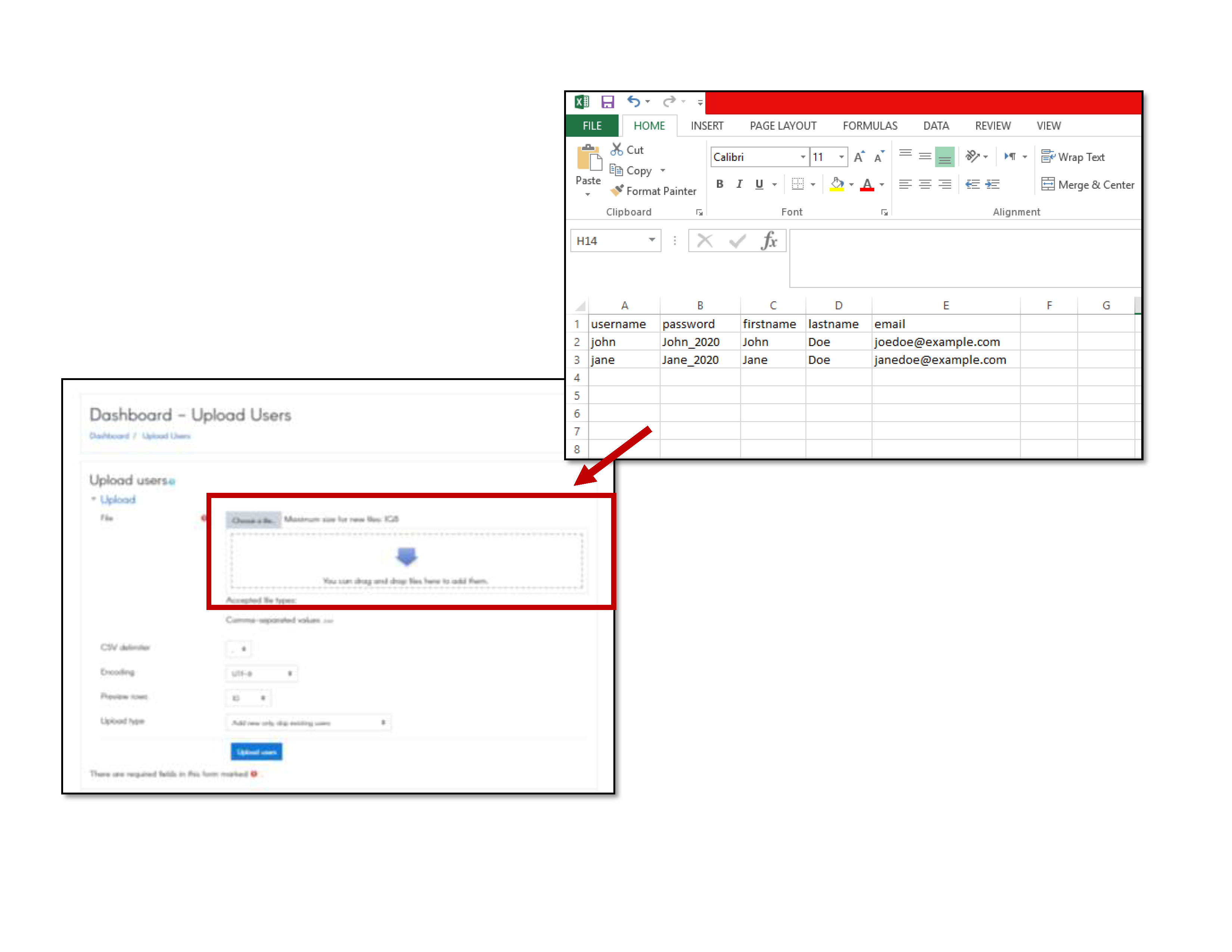Click the Save icon in quick access toolbar
This screenshot has height=952, width=1232.
coord(607,102)
